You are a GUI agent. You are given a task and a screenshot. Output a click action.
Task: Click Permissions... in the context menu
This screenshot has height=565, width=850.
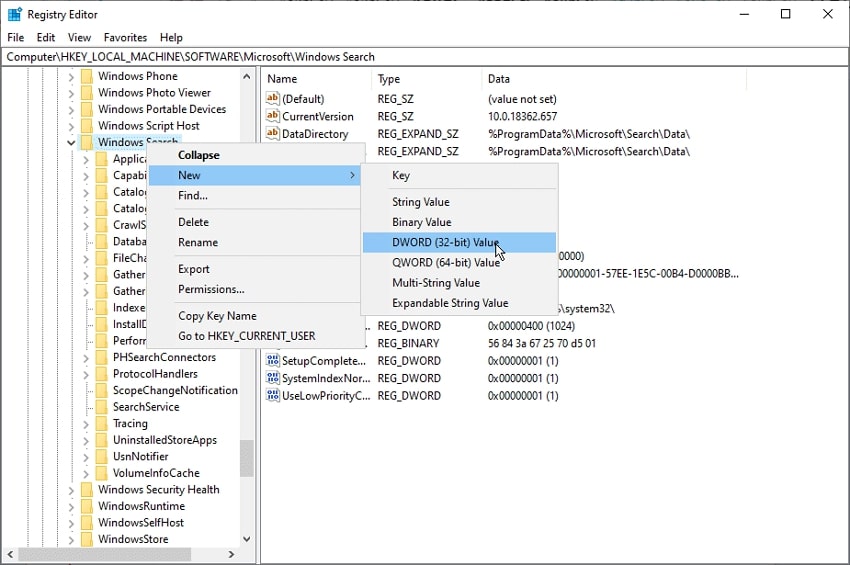255,290
